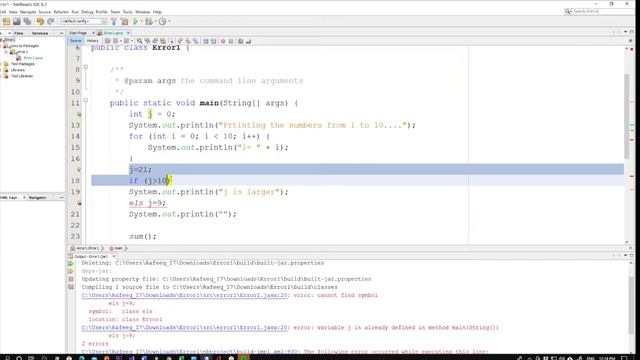Screen dimensions: 640x360
Task: Switch to the Start Page tab
Action: coord(78,33)
